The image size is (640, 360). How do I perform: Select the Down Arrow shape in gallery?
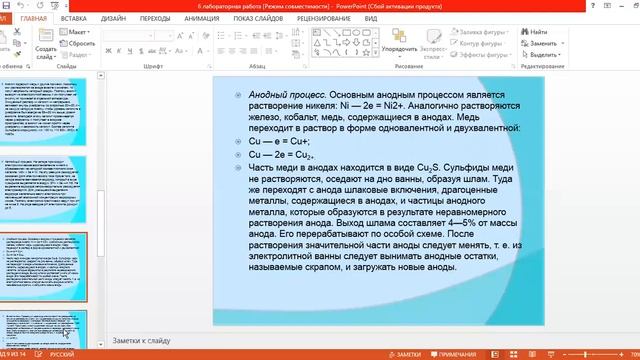tap(356, 42)
